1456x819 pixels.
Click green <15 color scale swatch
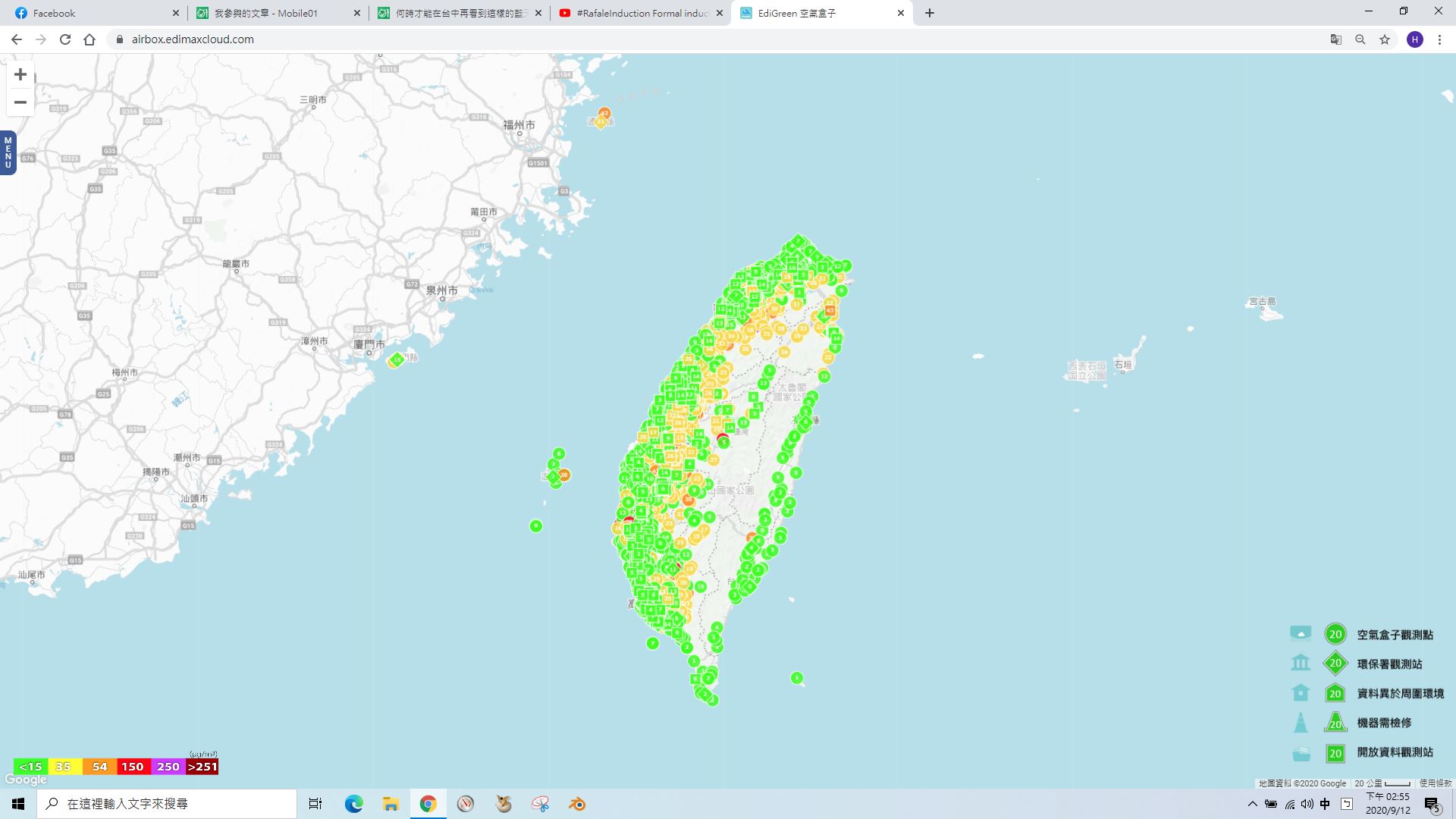point(30,767)
